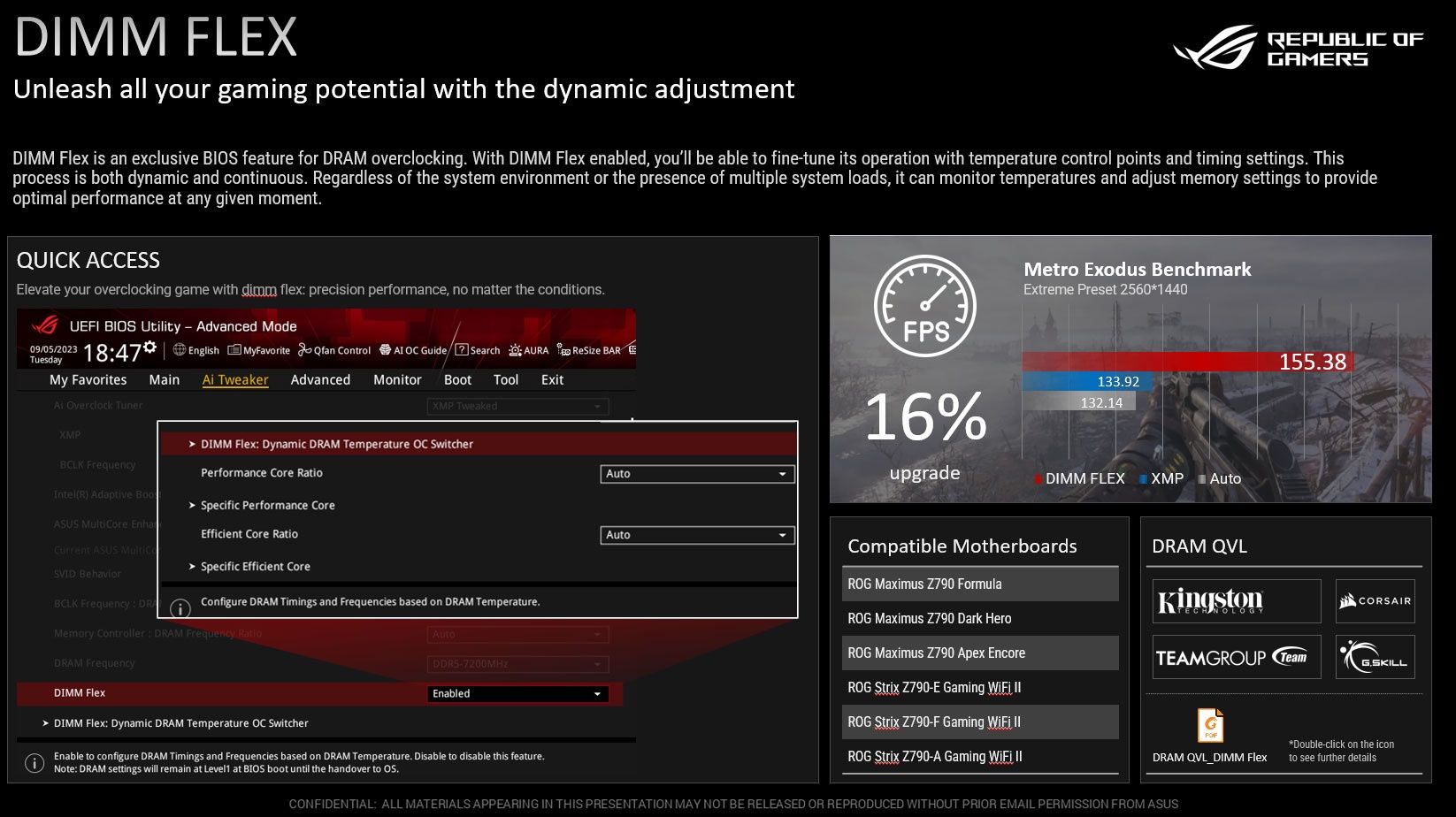Click the gray 132.14 benchmark bar
This screenshot has height=817, width=1456.
[x=1079, y=402]
